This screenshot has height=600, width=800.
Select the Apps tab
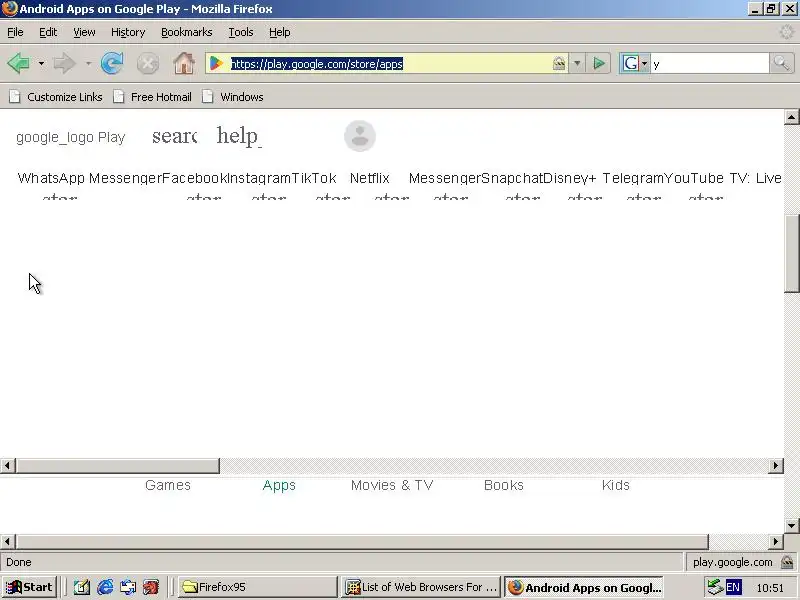(279, 485)
